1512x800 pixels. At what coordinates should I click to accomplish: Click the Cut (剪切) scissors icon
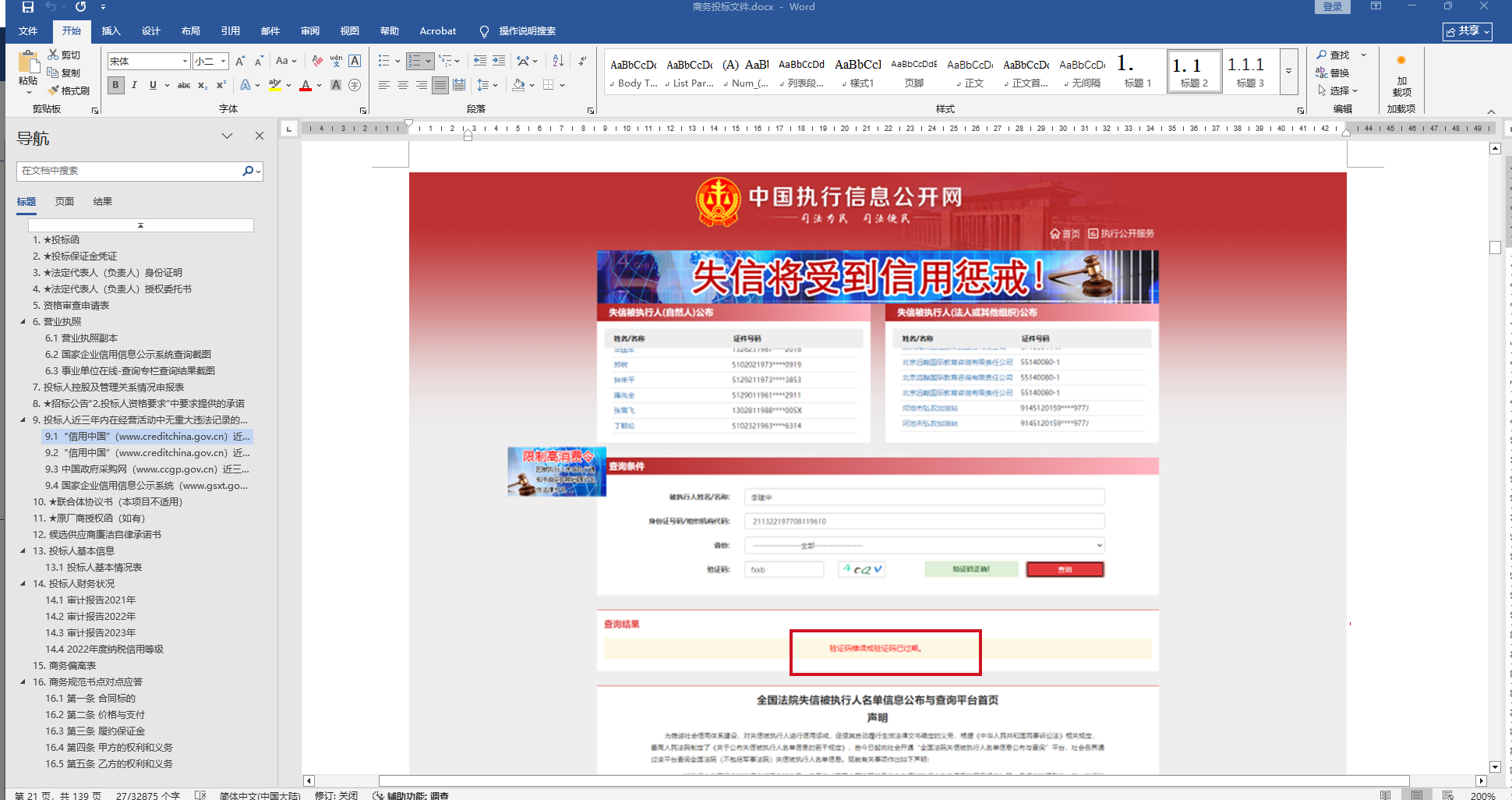click(53, 55)
